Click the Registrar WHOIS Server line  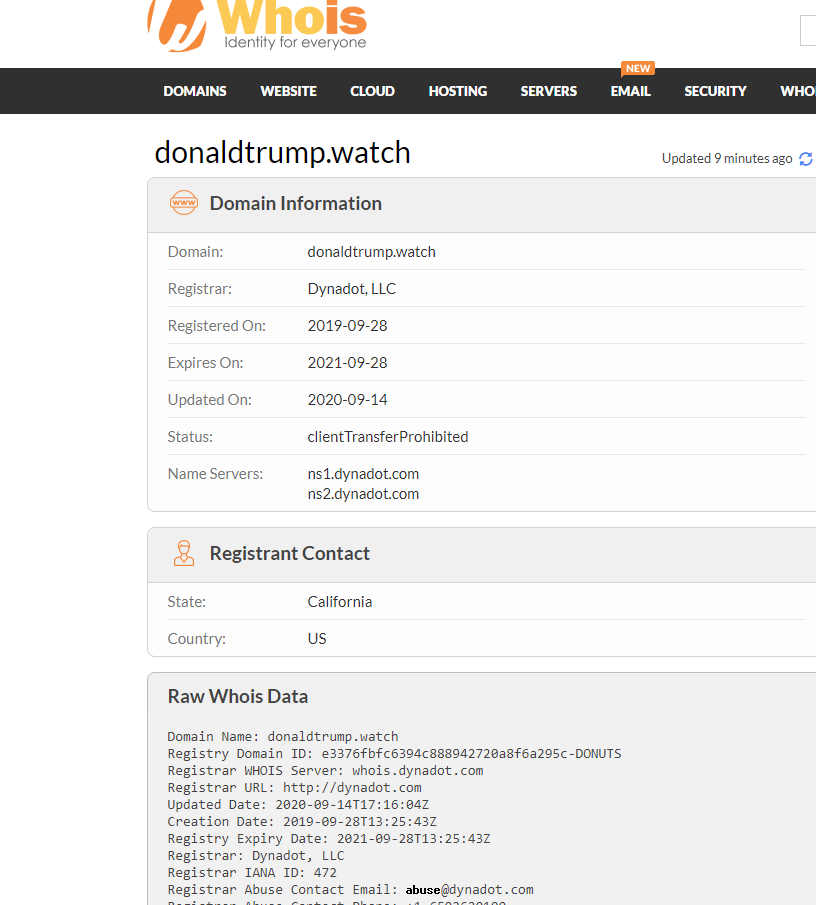[325, 771]
